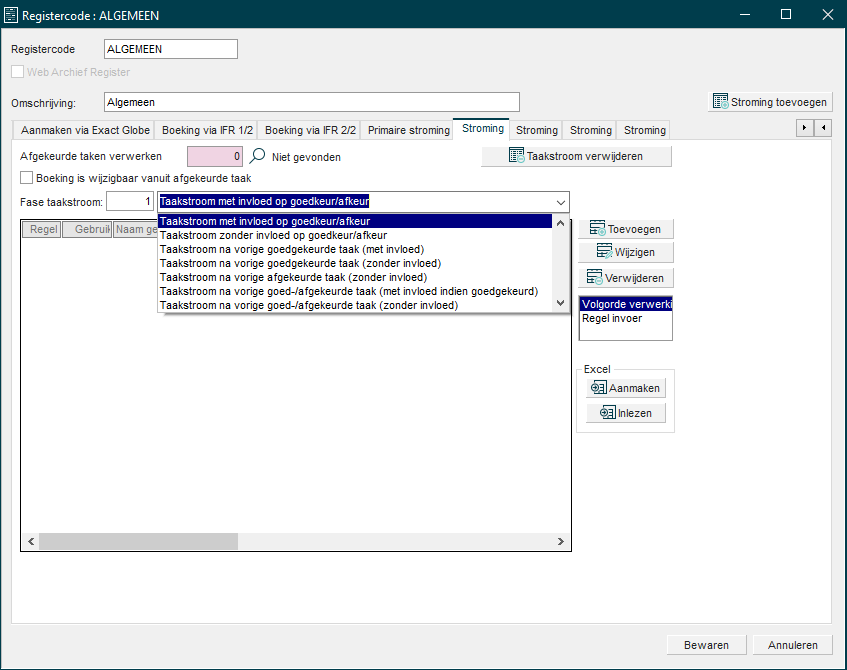
Task: Collapse the Fase taakstroom dropdown arrow
Action: click(559, 202)
